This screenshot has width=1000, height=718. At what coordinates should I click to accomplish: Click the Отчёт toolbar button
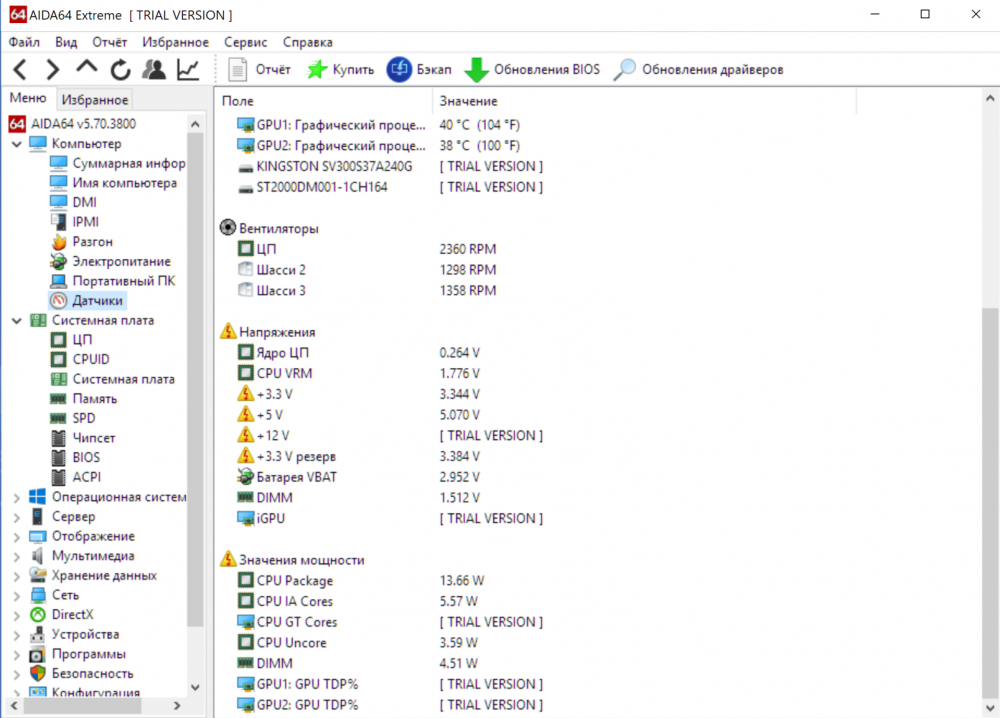(x=259, y=69)
